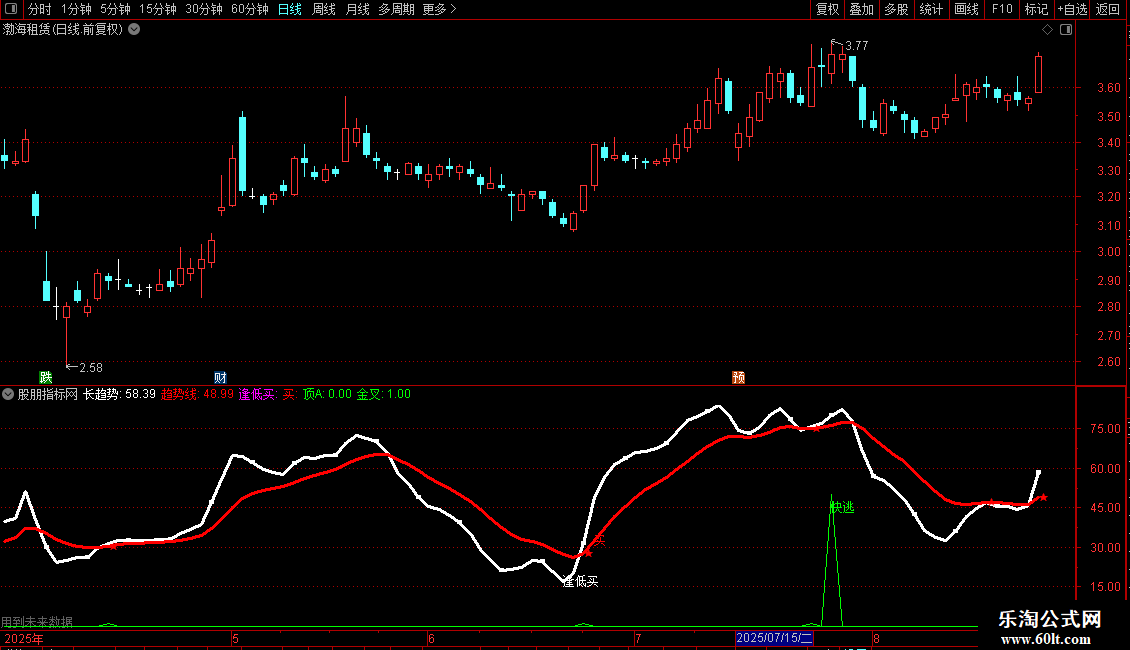Image resolution: width=1130 pixels, height=650 pixels.
Task: Add stock with +自选 button
Action: tap(1072, 9)
